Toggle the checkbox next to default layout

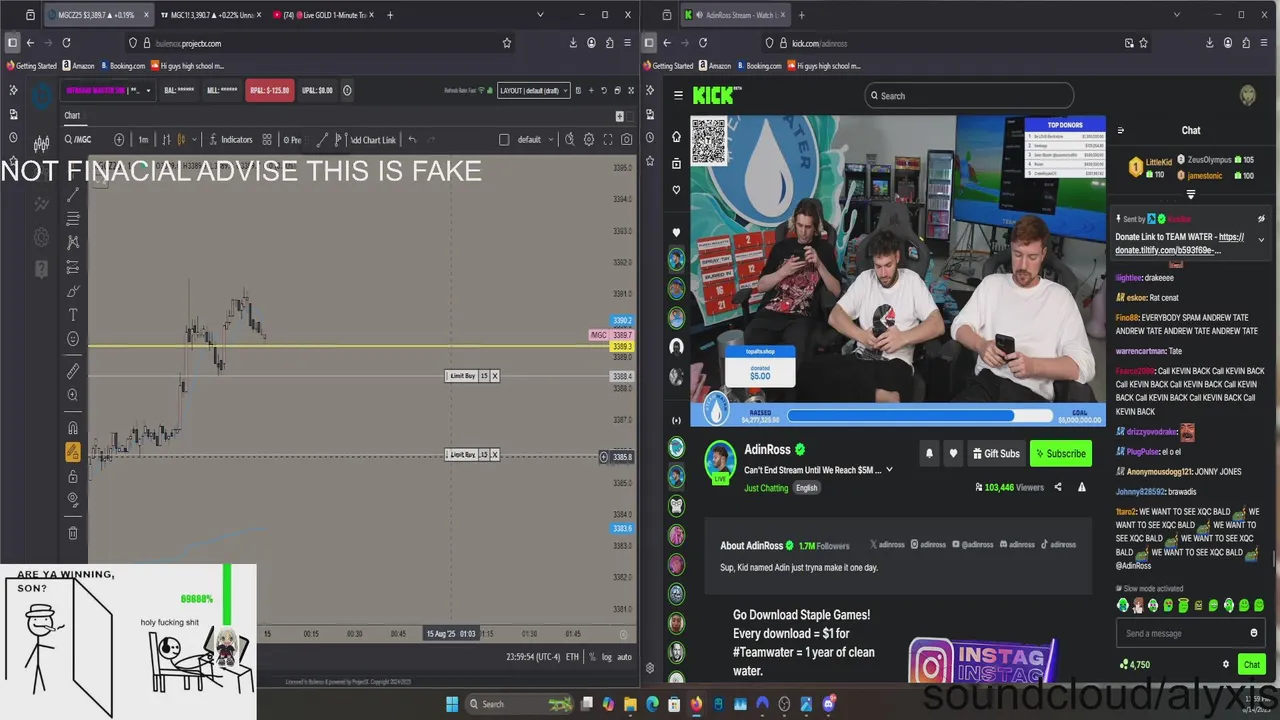pos(504,140)
